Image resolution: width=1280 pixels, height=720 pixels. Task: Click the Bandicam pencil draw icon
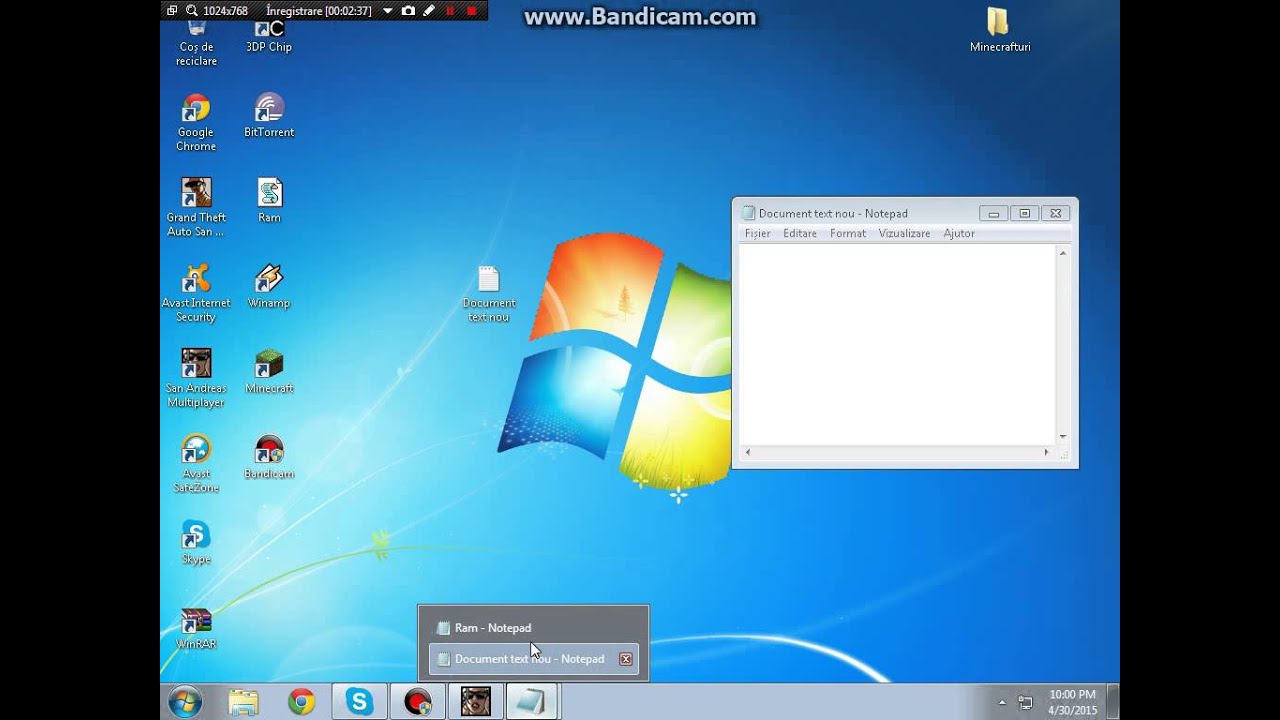click(429, 11)
